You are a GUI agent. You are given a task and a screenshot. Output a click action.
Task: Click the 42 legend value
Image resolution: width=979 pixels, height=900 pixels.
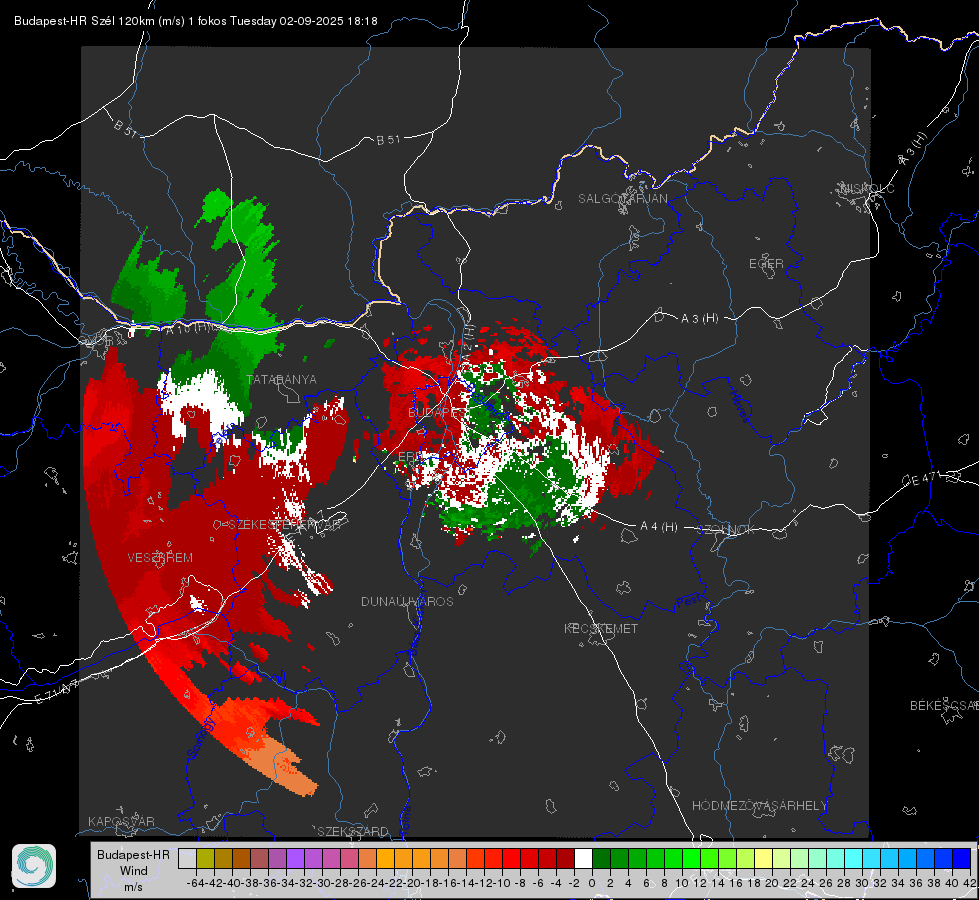[x=969, y=883]
